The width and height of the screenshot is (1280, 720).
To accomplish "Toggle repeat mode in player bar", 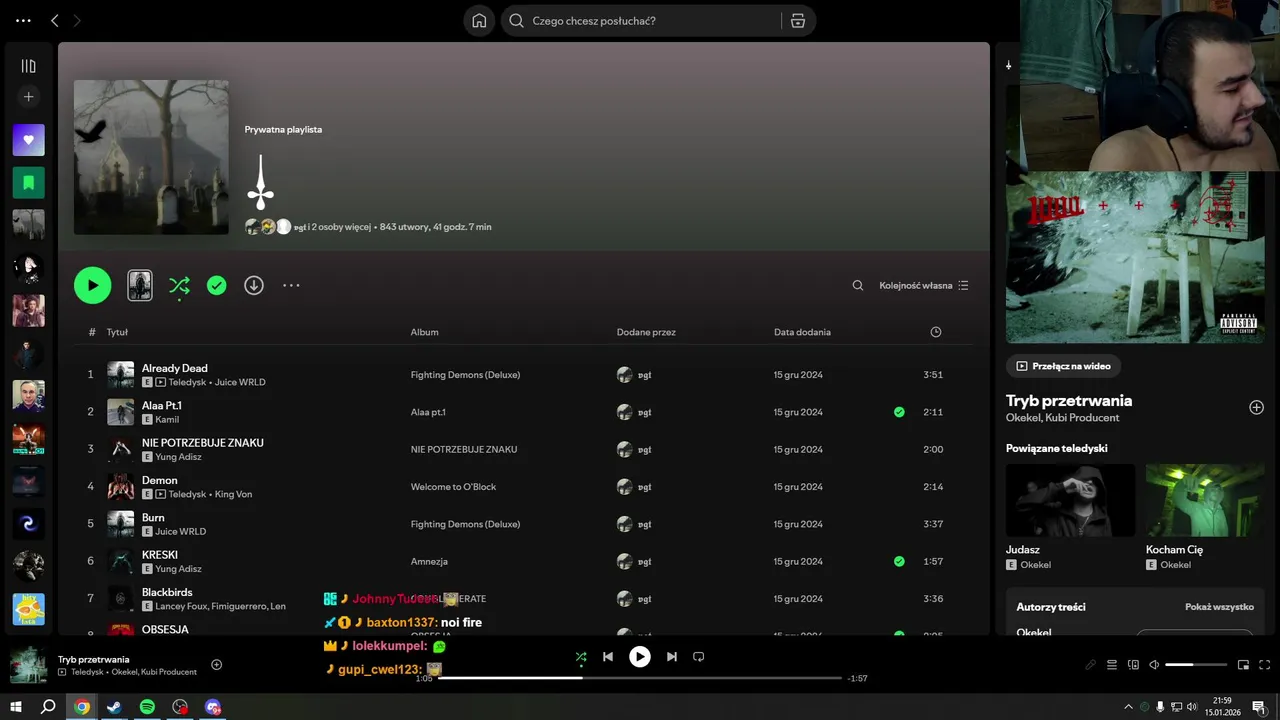I will coord(699,657).
